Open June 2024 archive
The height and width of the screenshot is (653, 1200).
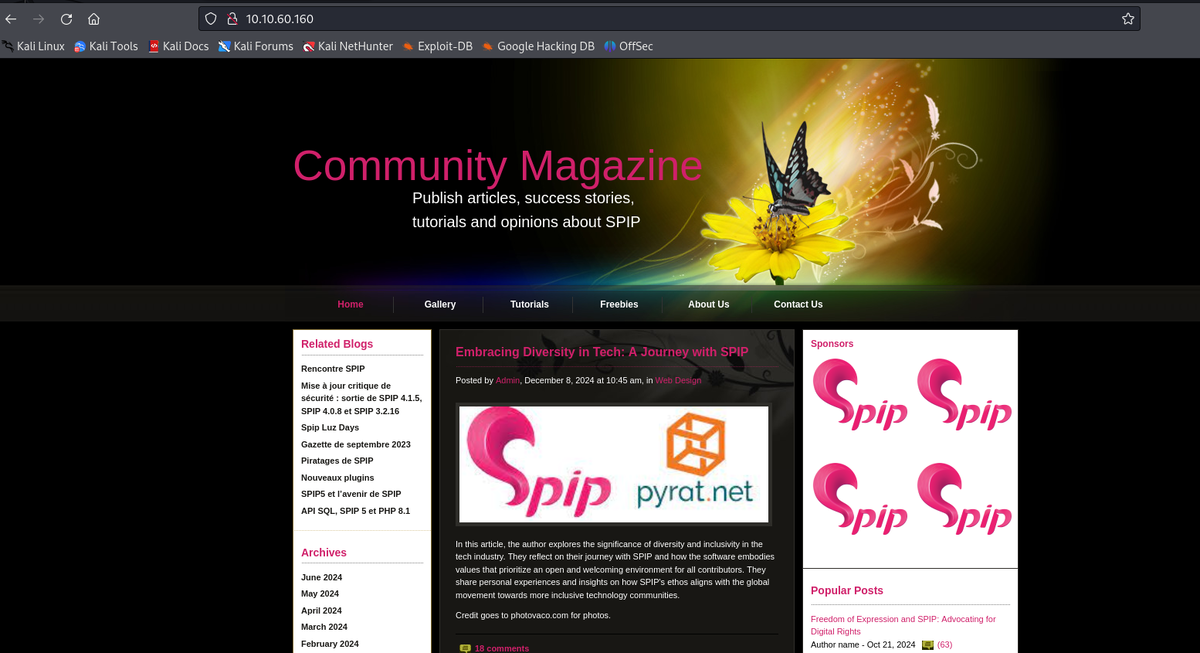tap(322, 578)
